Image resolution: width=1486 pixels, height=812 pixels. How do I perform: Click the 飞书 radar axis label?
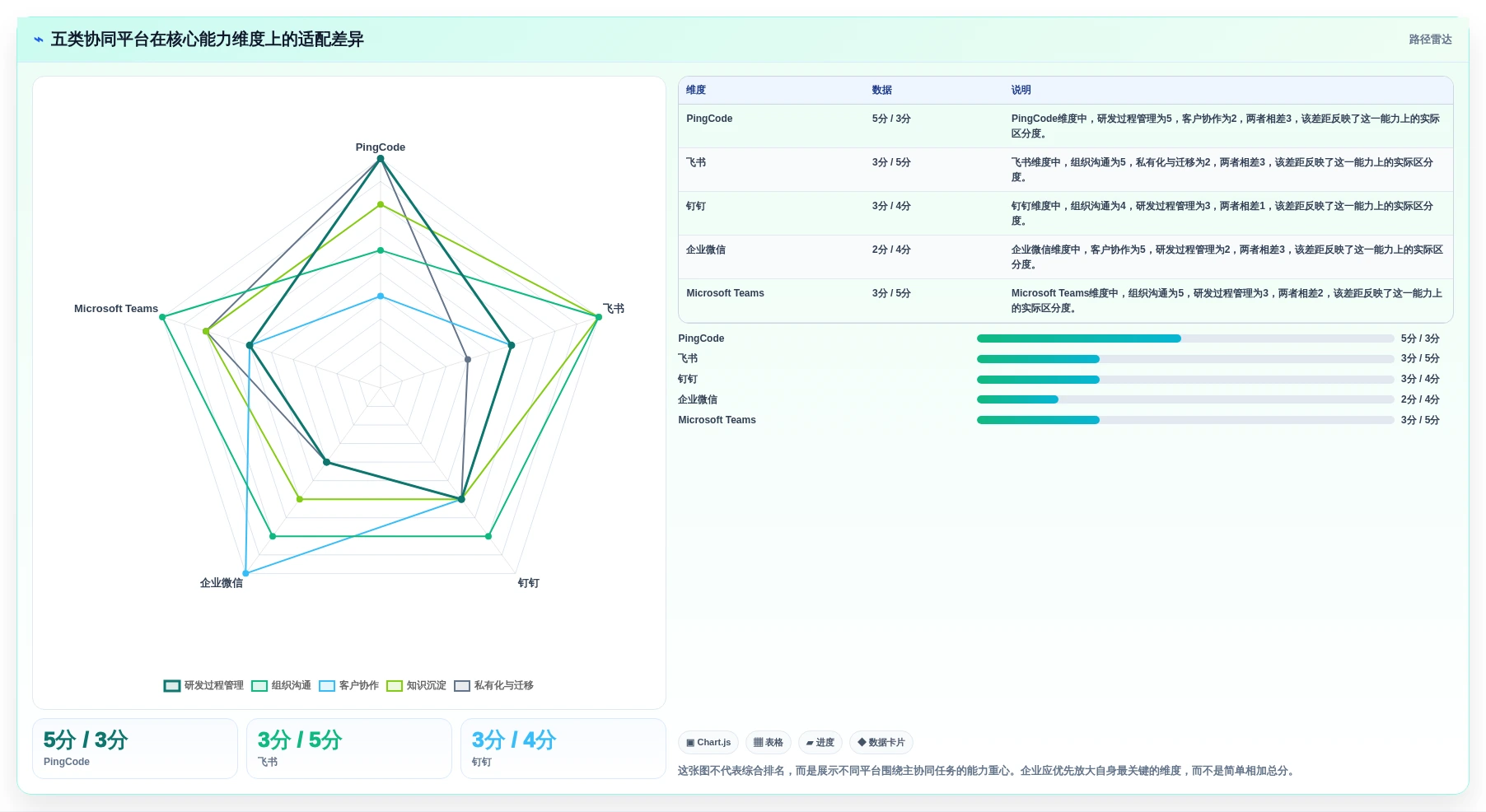pos(614,309)
